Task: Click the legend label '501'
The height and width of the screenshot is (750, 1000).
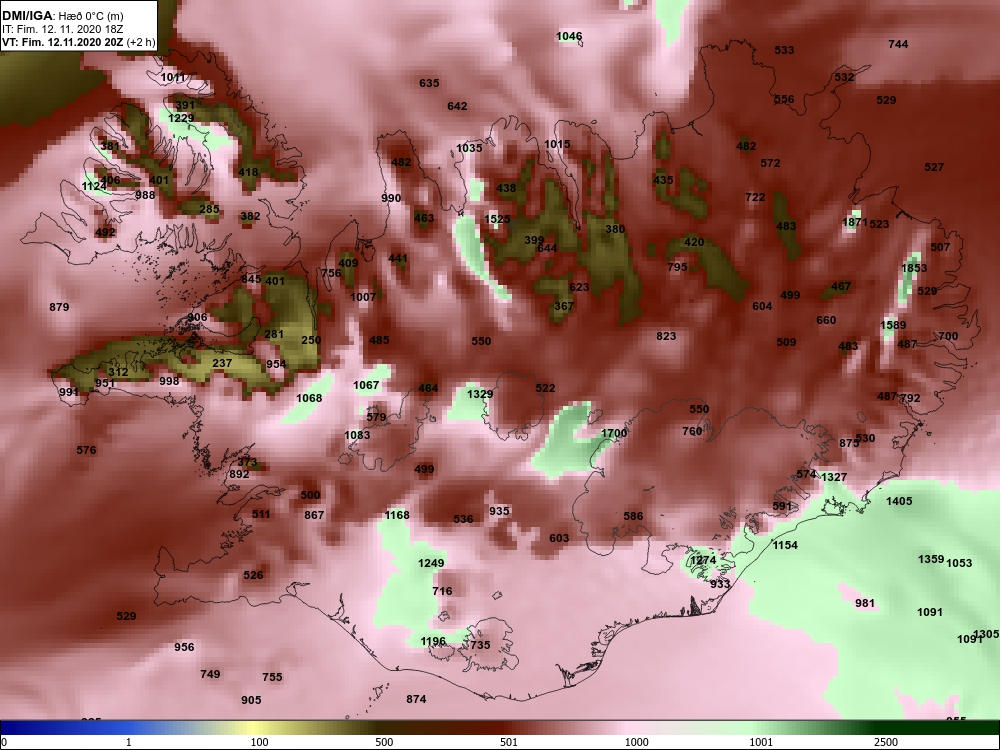Action: click(x=509, y=743)
